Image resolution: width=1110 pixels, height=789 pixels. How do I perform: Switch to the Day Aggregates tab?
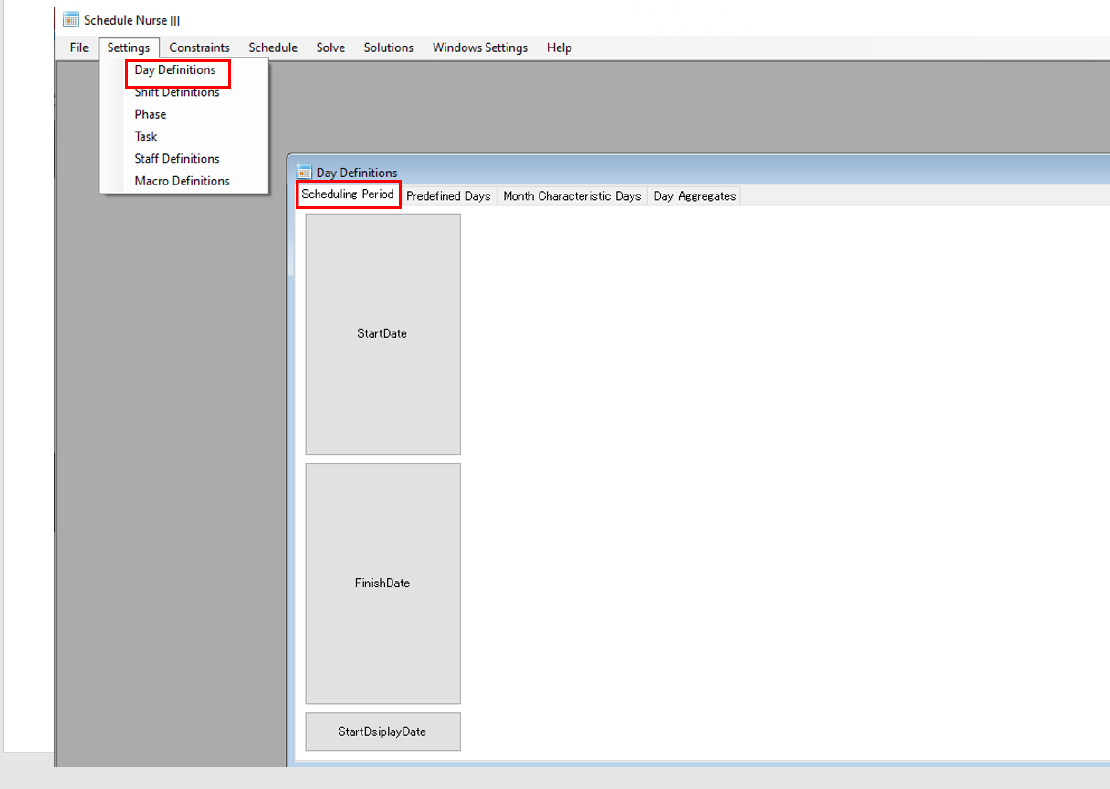click(x=694, y=196)
